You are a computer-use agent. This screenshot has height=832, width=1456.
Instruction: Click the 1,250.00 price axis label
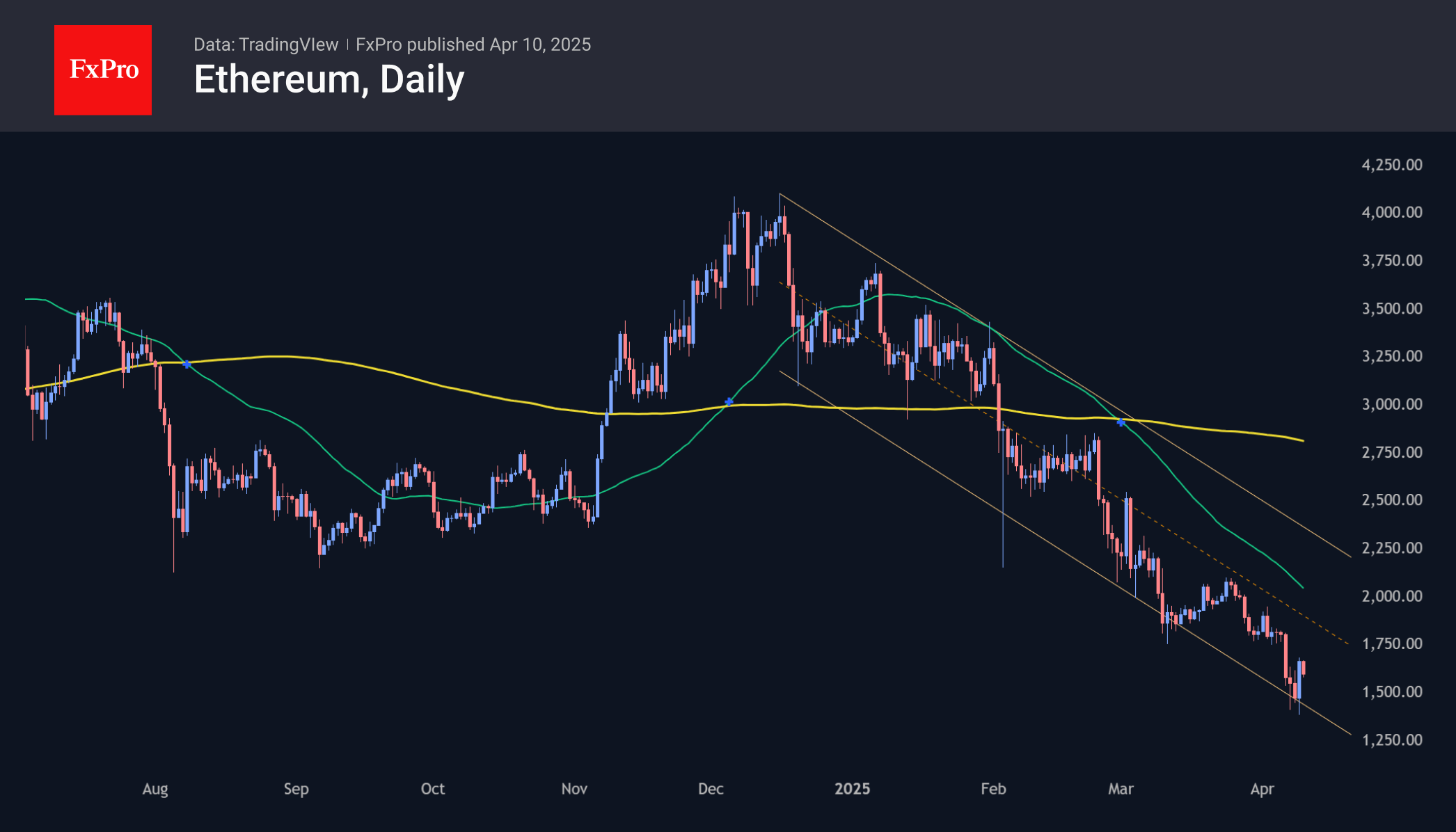pyautogui.click(x=1392, y=739)
